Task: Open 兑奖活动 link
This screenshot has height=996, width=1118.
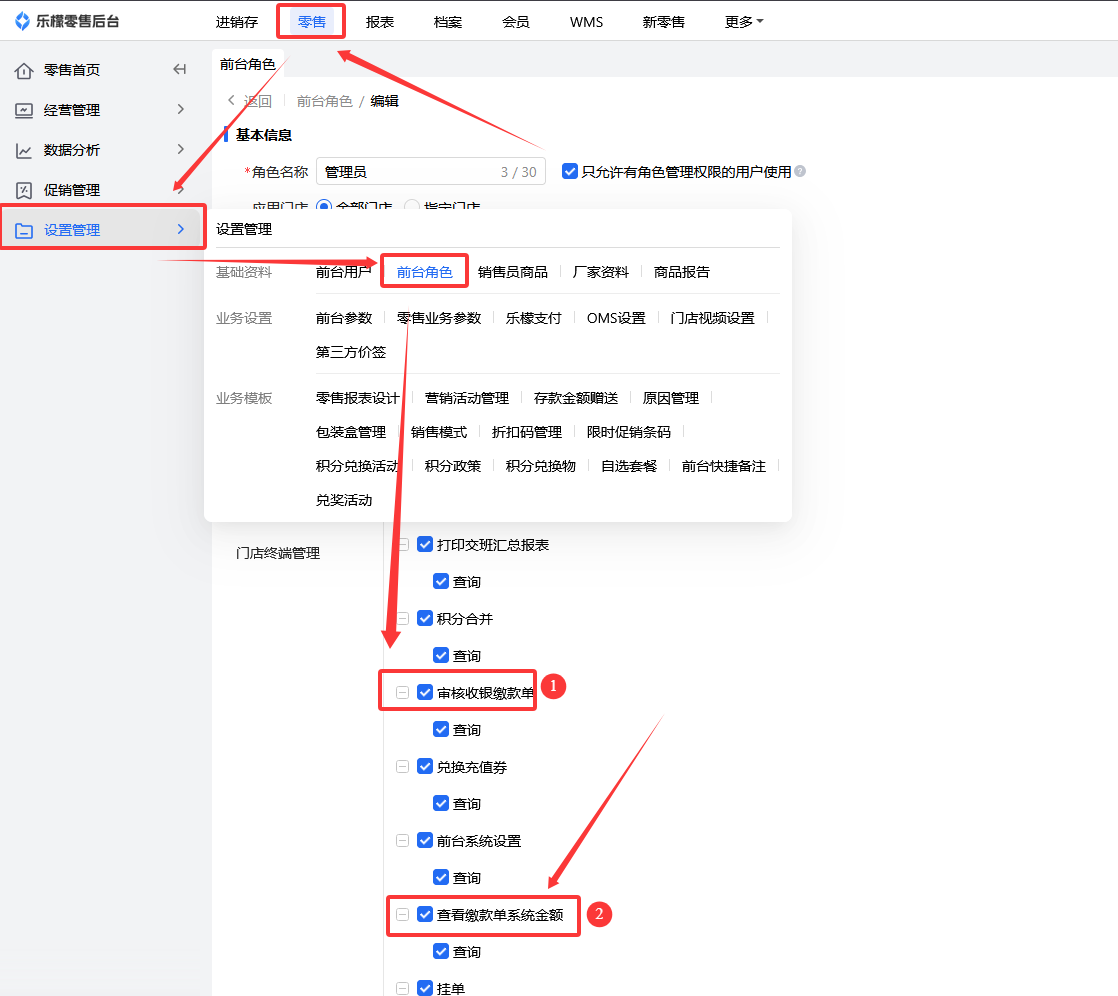Action: 344,500
